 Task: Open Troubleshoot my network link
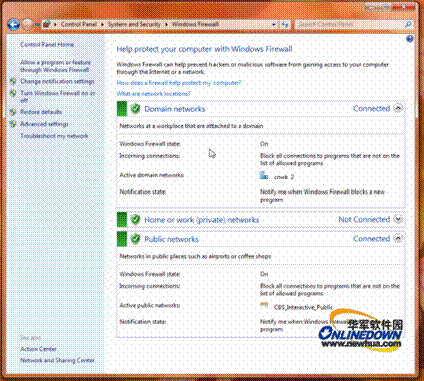pyautogui.click(x=54, y=136)
